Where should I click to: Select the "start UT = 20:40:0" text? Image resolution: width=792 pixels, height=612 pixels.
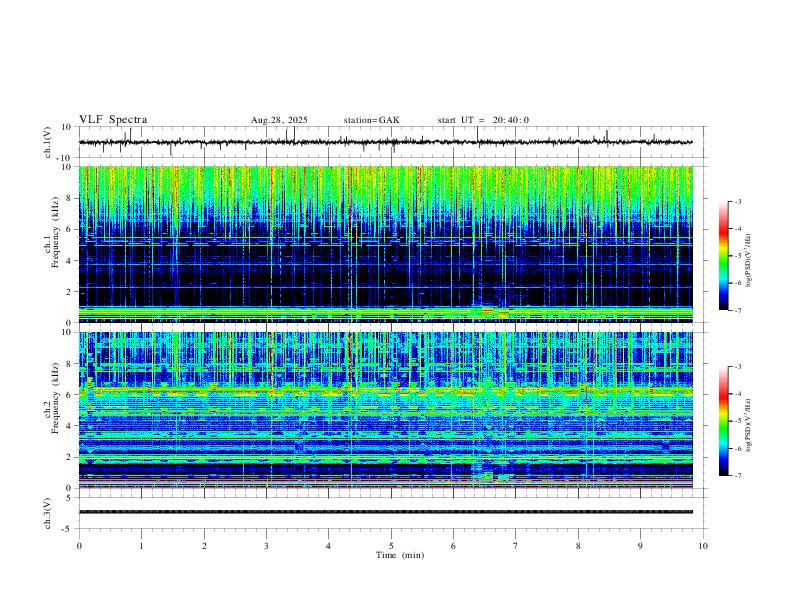tap(483, 120)
